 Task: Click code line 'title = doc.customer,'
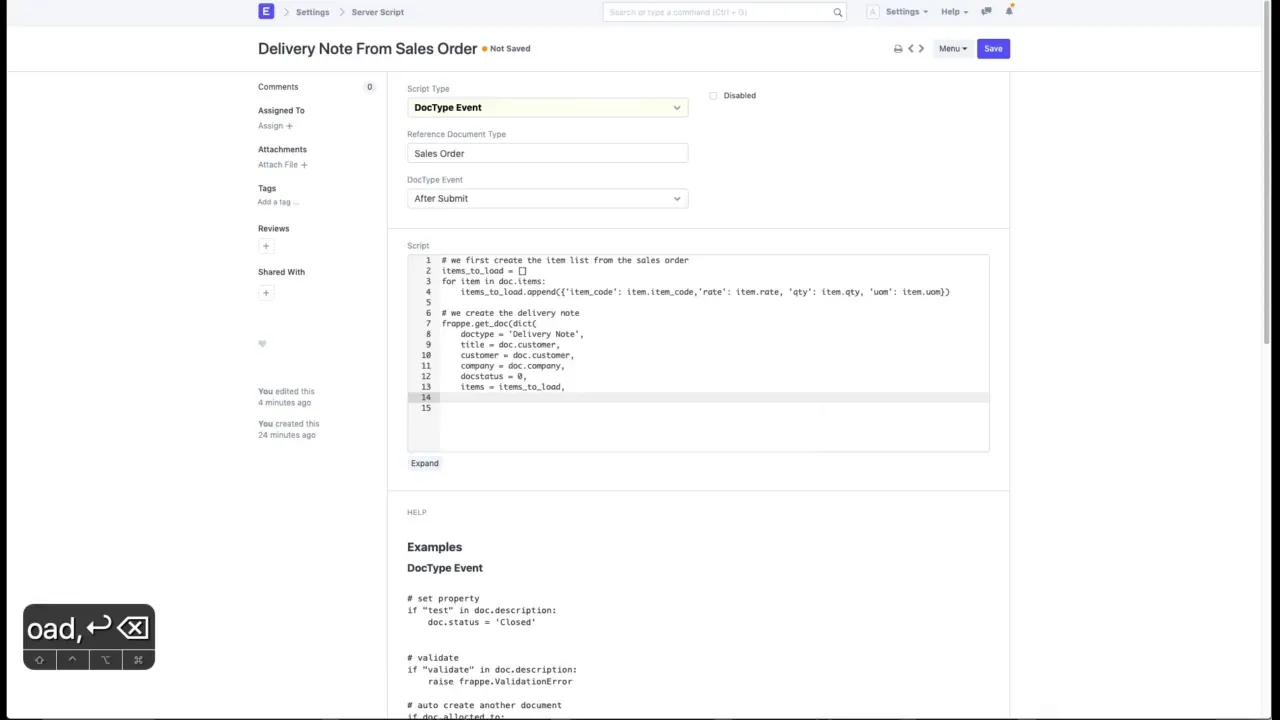(x=510, y=345)
